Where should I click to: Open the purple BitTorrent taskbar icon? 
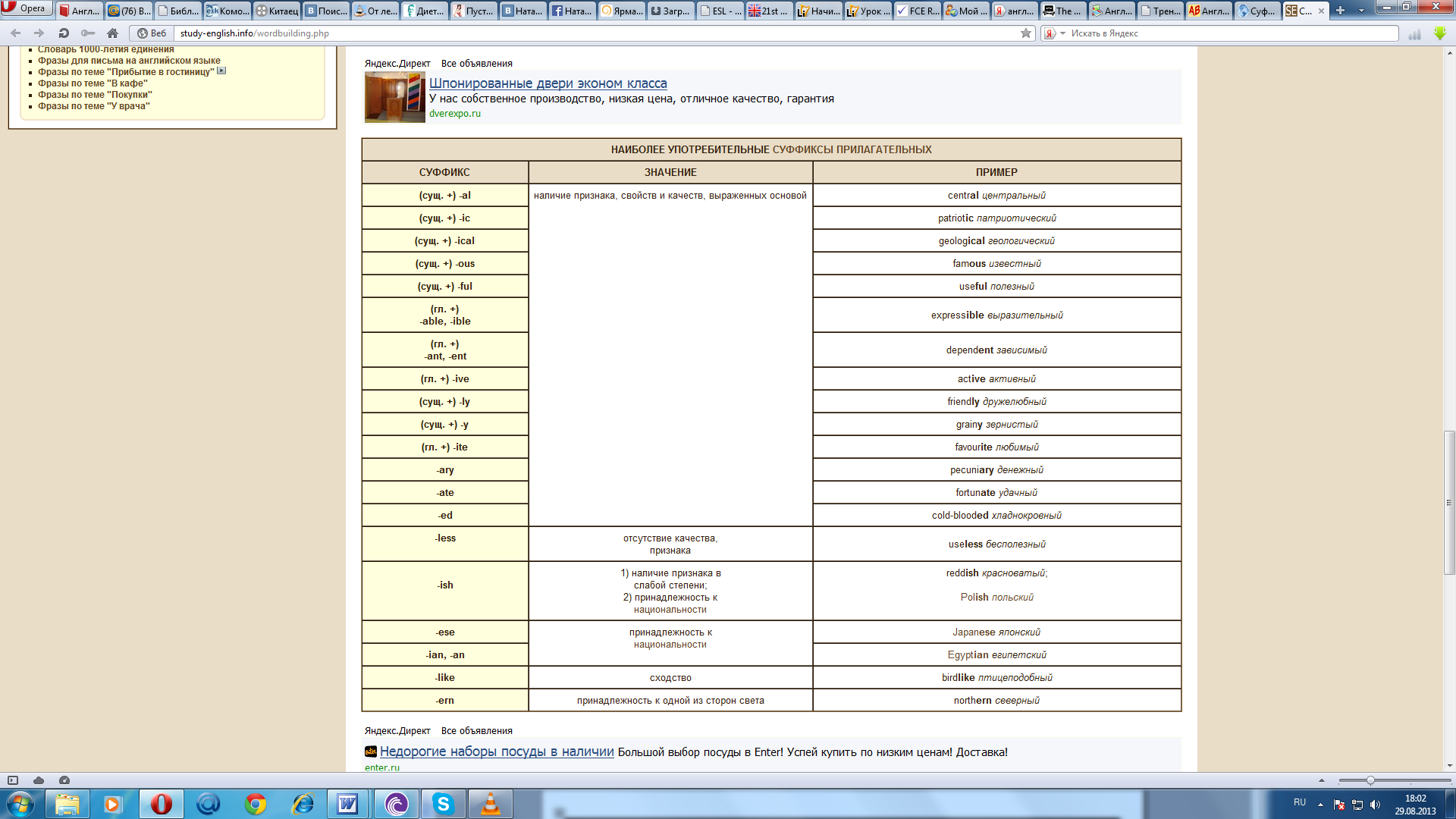coord(396,804)
